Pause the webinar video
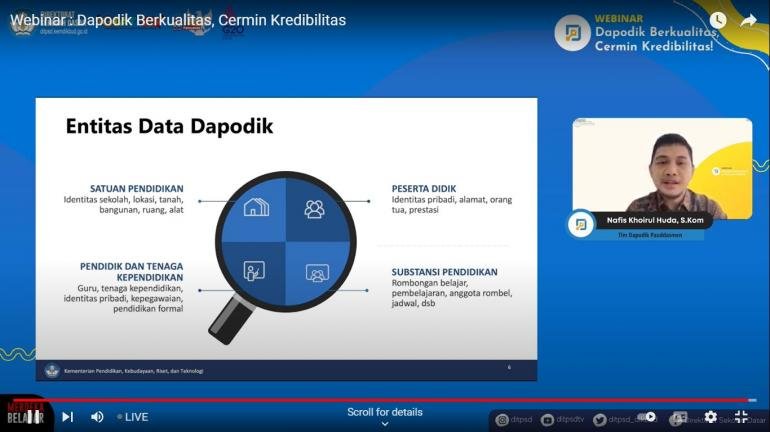 33,417
